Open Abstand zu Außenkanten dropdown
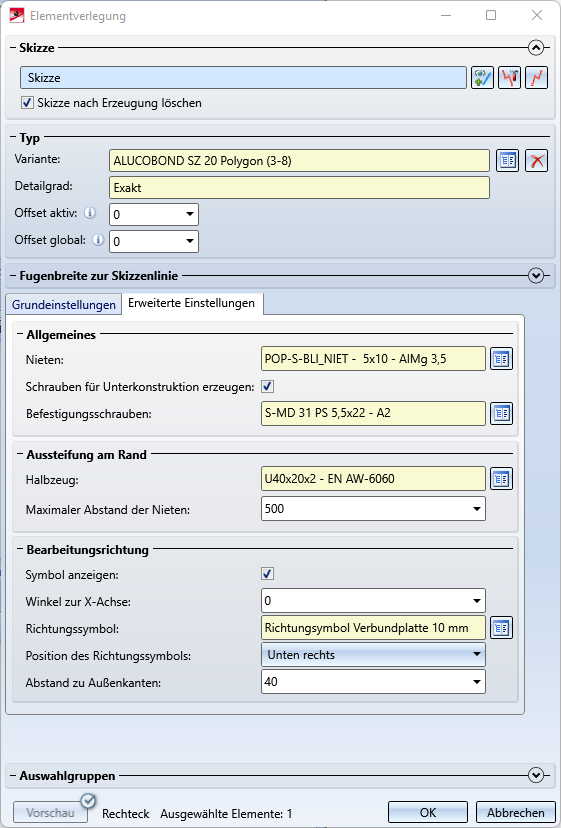Viewport: 561px width, 828px height. [476, 682]
